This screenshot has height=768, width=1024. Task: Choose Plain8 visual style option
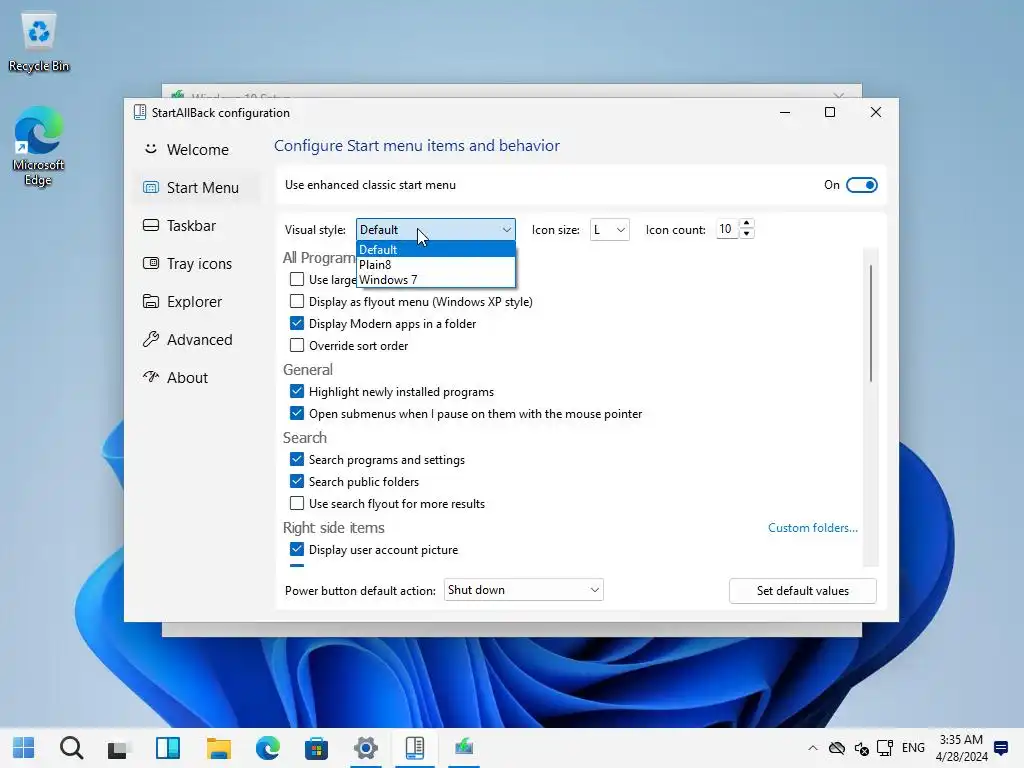coord(436,264)
